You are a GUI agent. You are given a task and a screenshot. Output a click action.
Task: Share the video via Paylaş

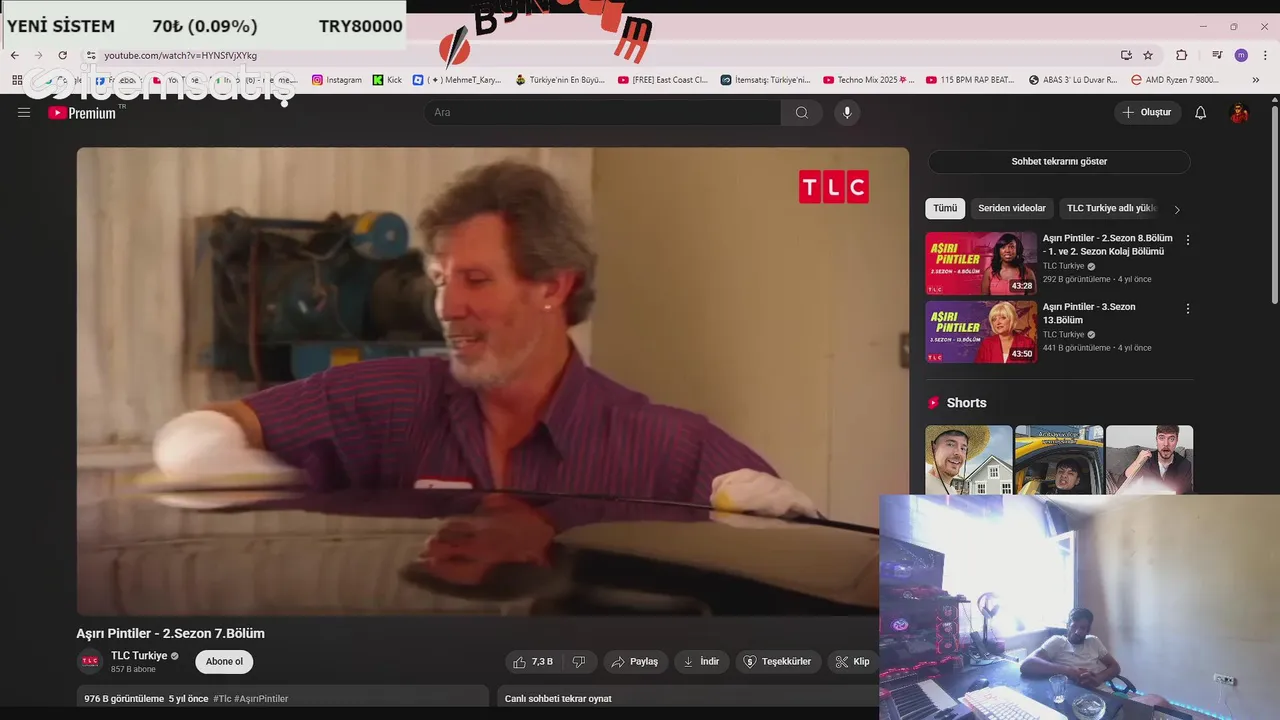click(x=635, y=662)
